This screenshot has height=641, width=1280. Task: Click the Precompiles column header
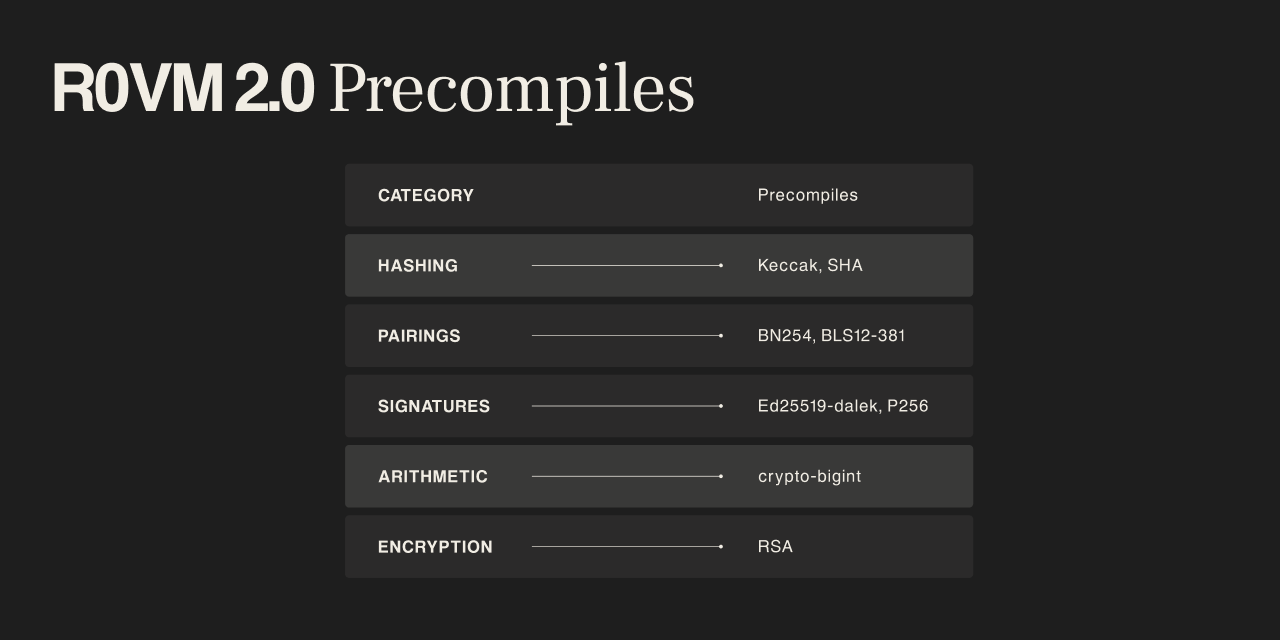coord(808,195)
